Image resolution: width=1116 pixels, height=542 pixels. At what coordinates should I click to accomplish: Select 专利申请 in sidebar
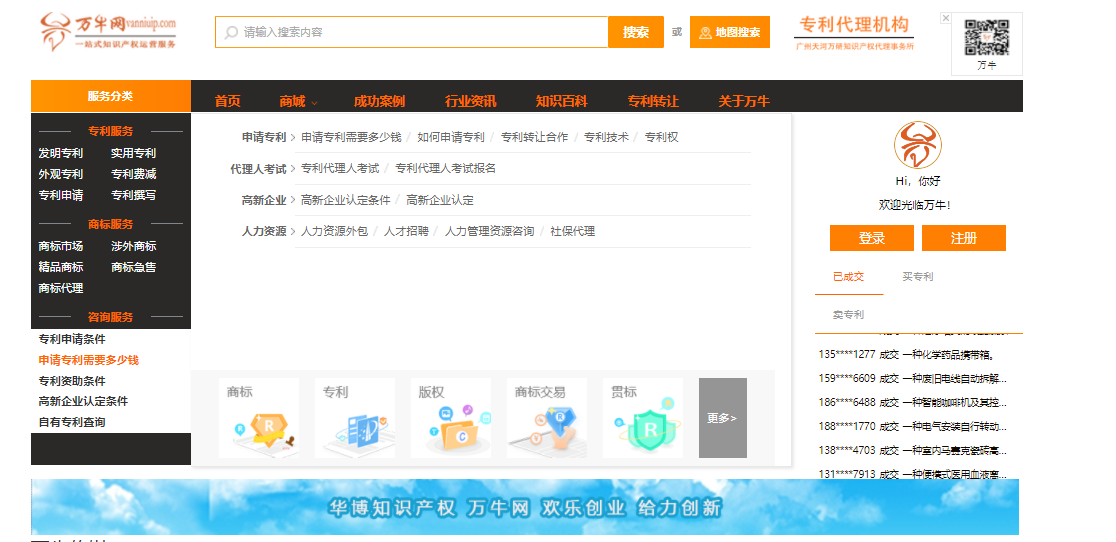(x=60, y=195)
